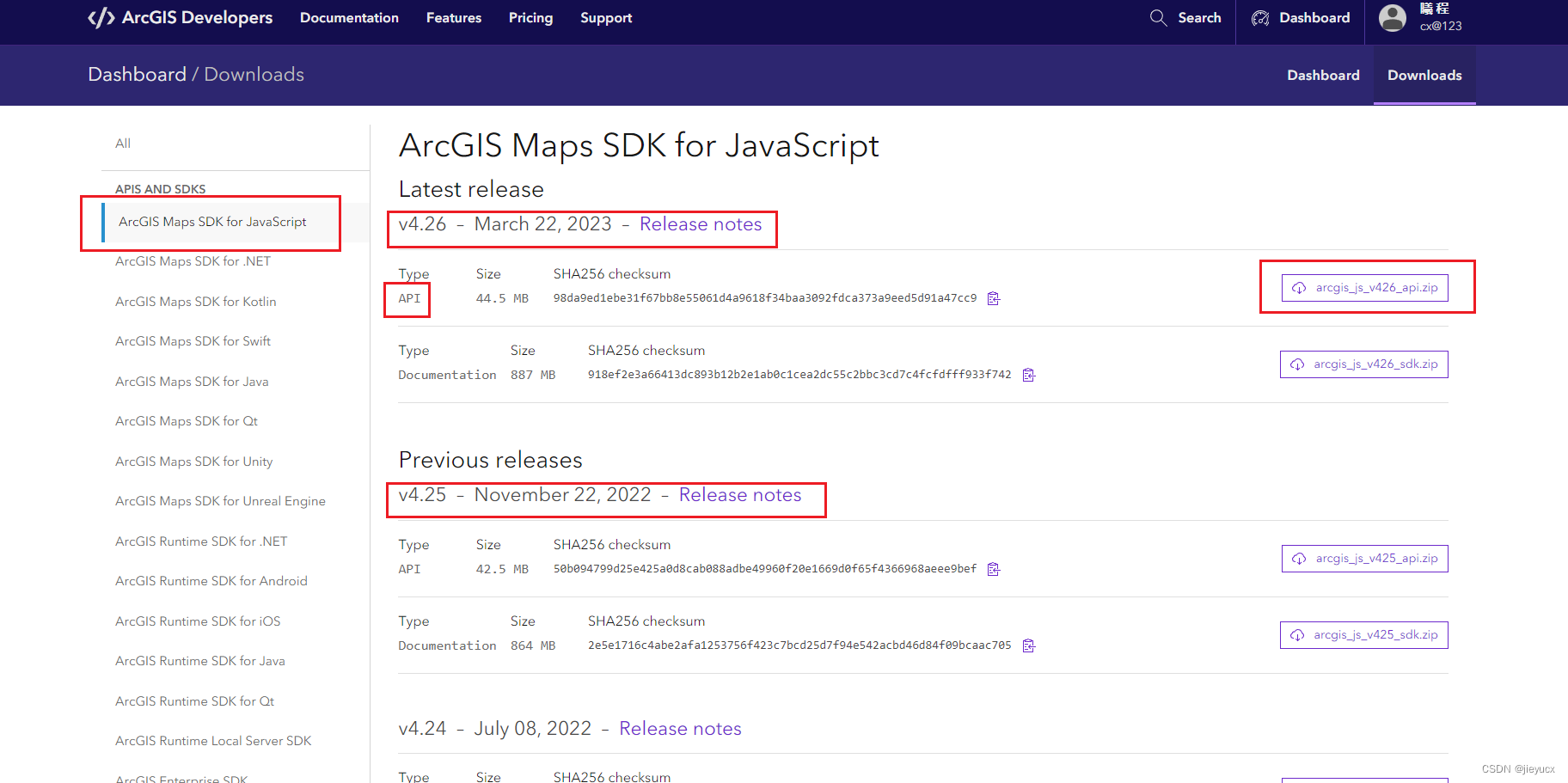Click the Dashboard breadcrumb link
The height and width of the screenshot is (783, 1568).
pyautogui.click(x=138, y=75)
